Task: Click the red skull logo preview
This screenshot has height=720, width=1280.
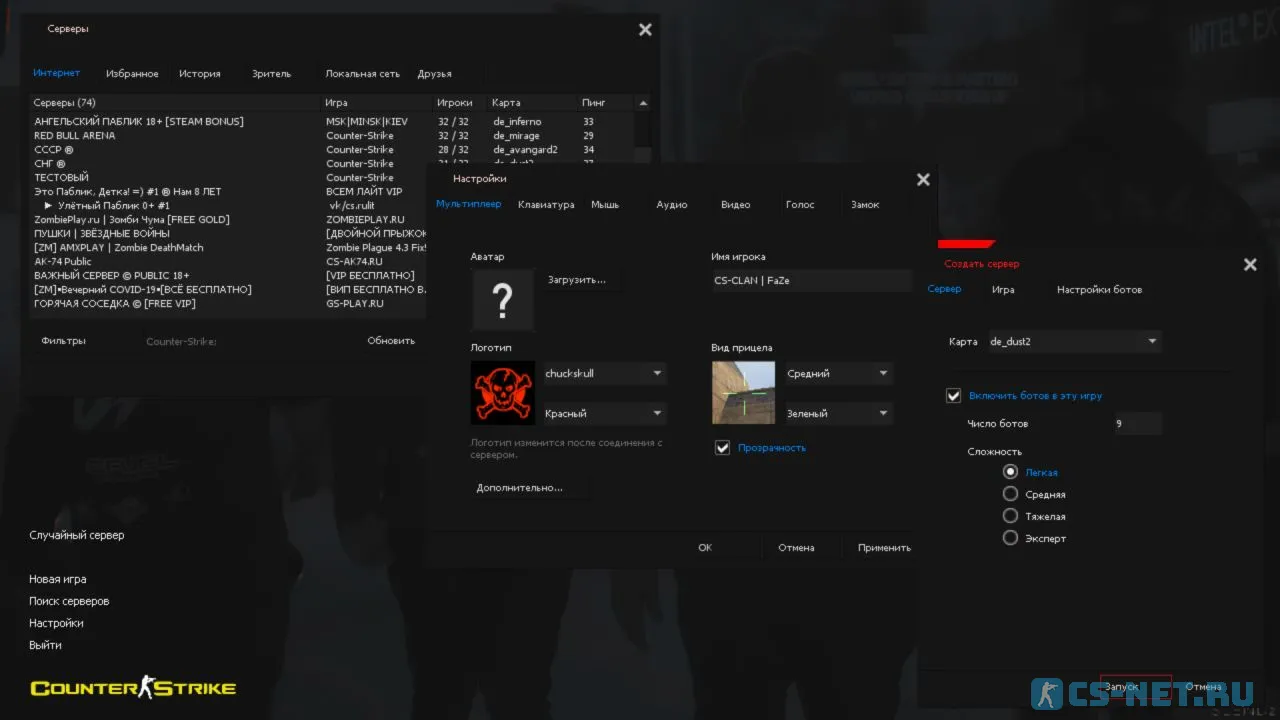Action: (x=502, y=393)
